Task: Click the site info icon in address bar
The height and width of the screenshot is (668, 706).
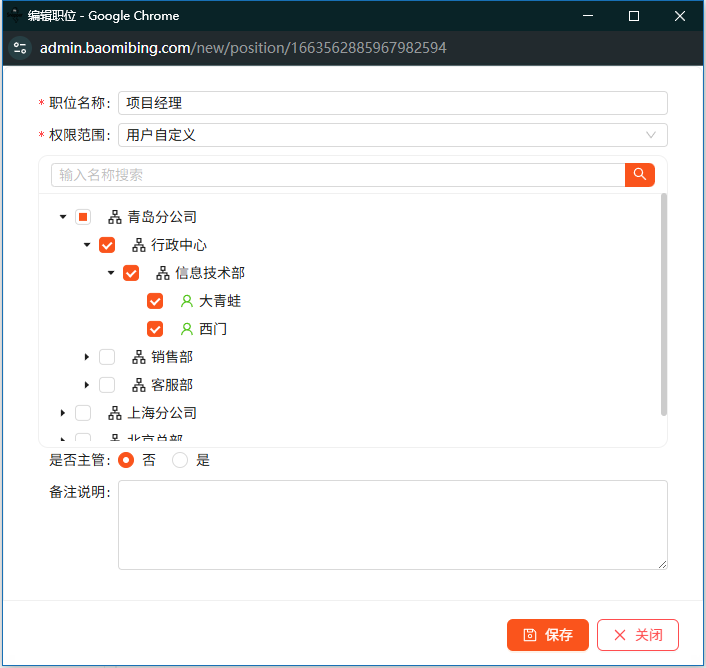Action: (x=20, y=48)
